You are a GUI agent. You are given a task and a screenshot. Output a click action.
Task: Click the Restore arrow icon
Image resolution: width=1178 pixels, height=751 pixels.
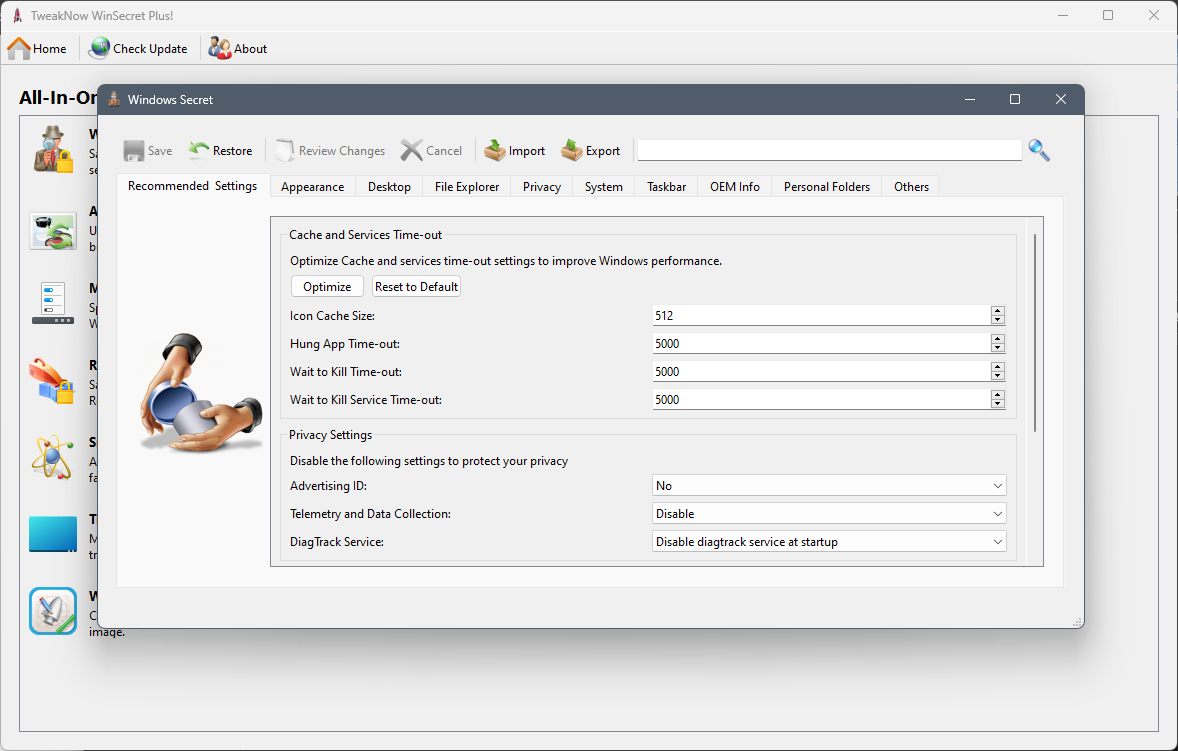click(x=199, y=151)
